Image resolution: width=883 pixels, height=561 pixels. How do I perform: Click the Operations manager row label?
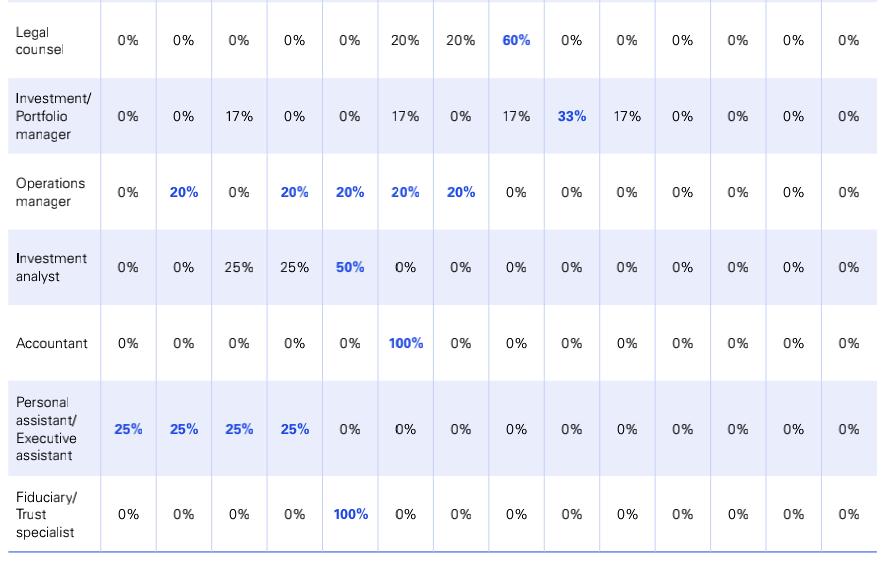coord(50,192)
